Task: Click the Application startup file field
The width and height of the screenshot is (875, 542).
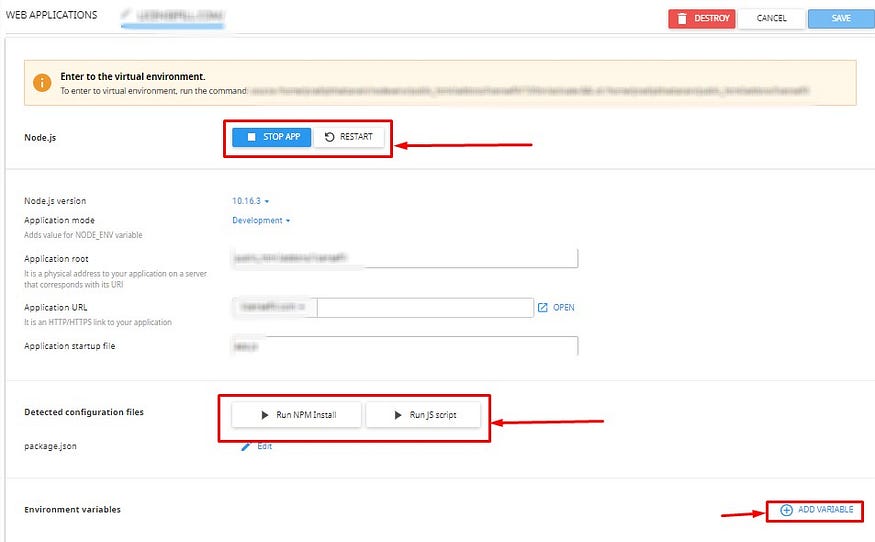Action: 404,346
